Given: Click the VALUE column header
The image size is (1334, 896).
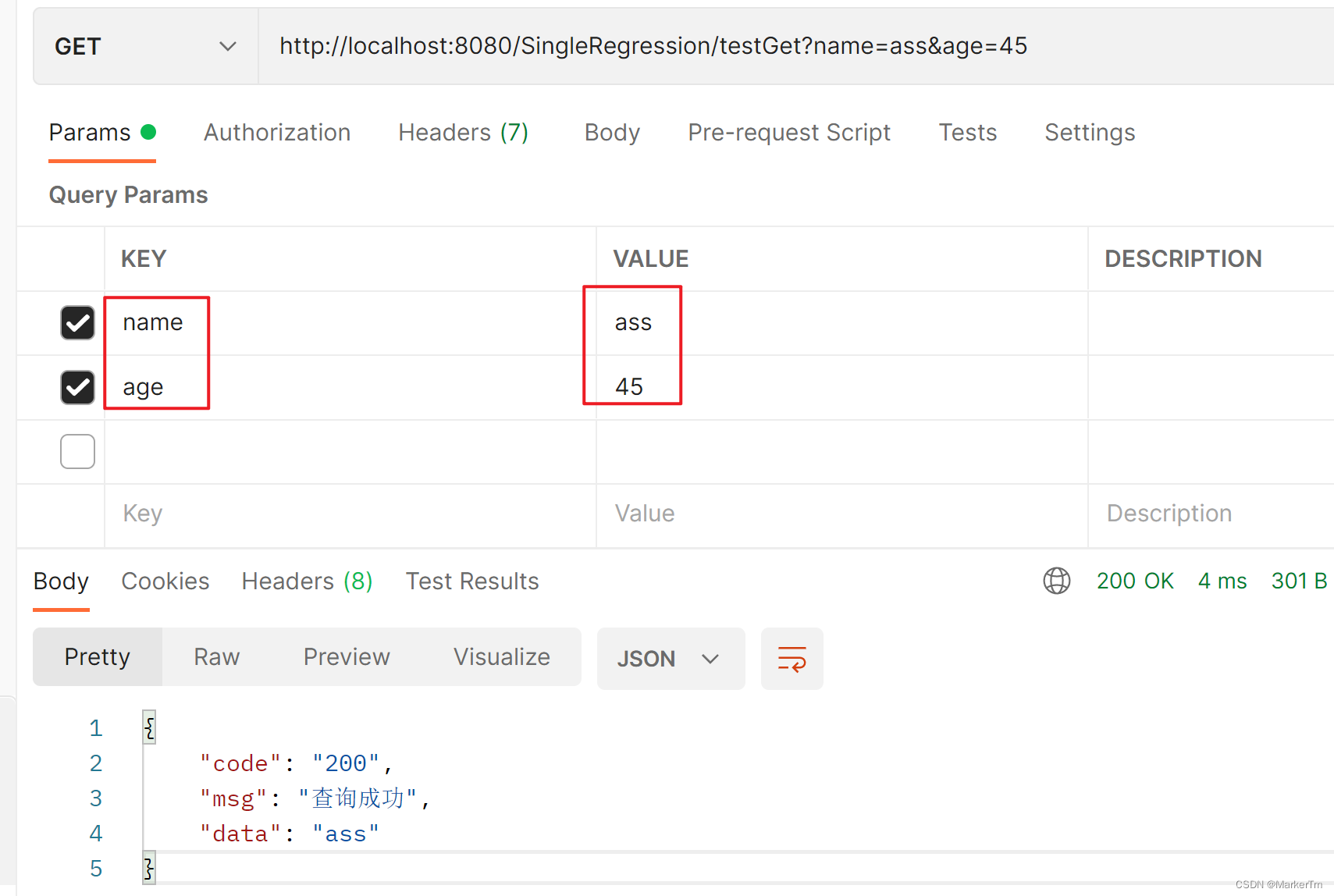Looking at the screenshot, I should 651,259.
